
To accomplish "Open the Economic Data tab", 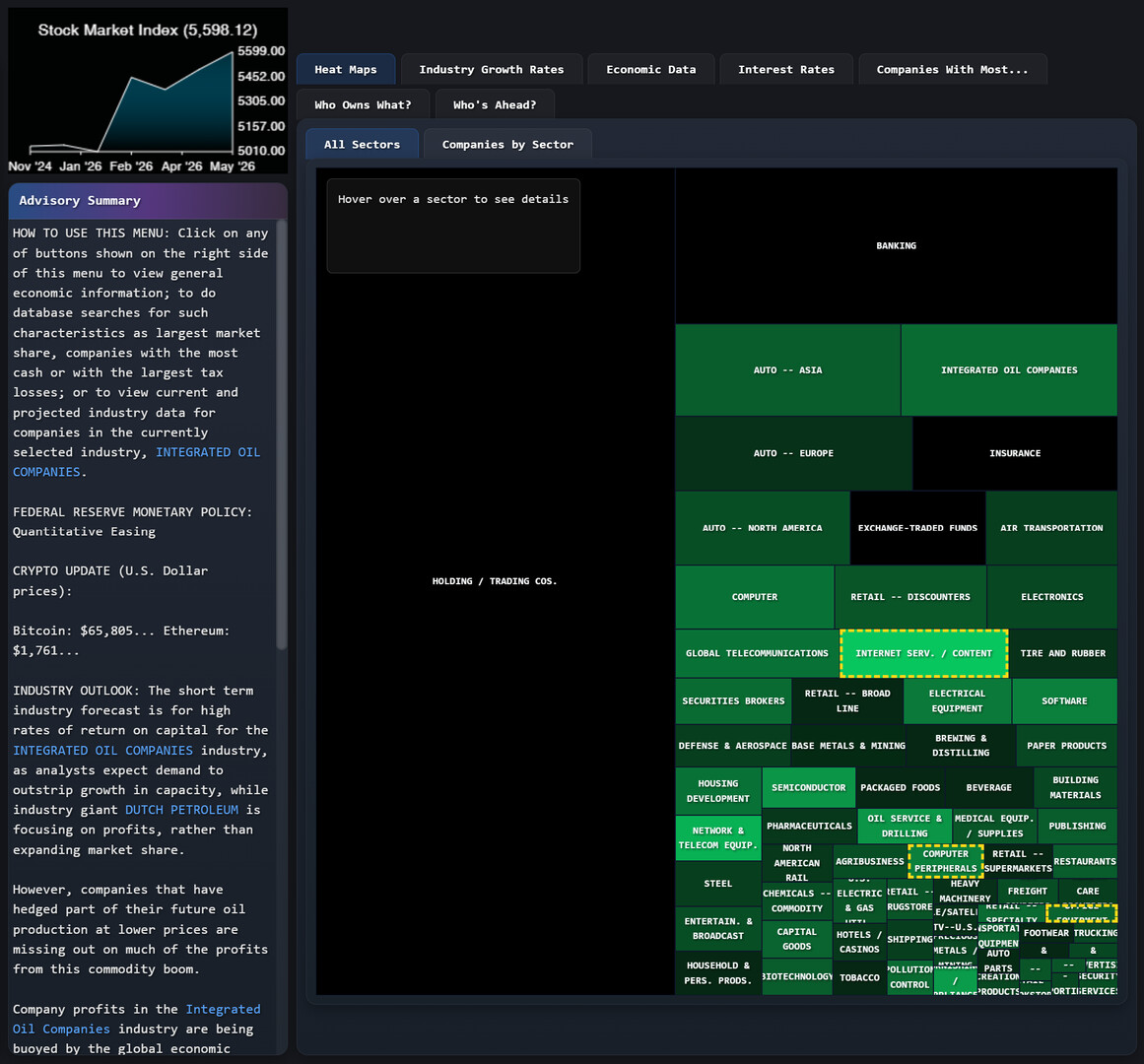I will (650, 69).
